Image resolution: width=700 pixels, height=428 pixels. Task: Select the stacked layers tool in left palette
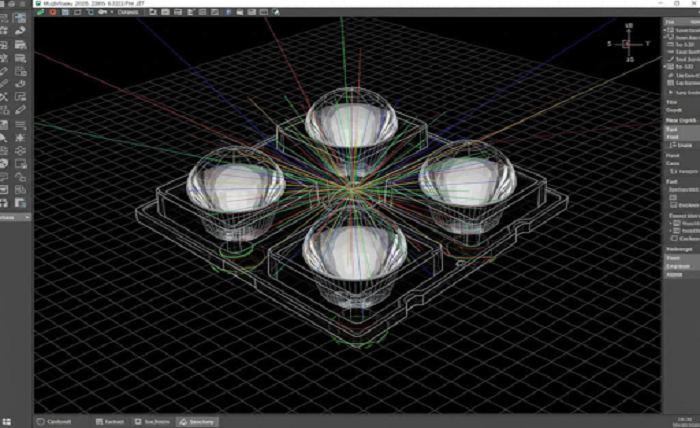pos(20,151)
